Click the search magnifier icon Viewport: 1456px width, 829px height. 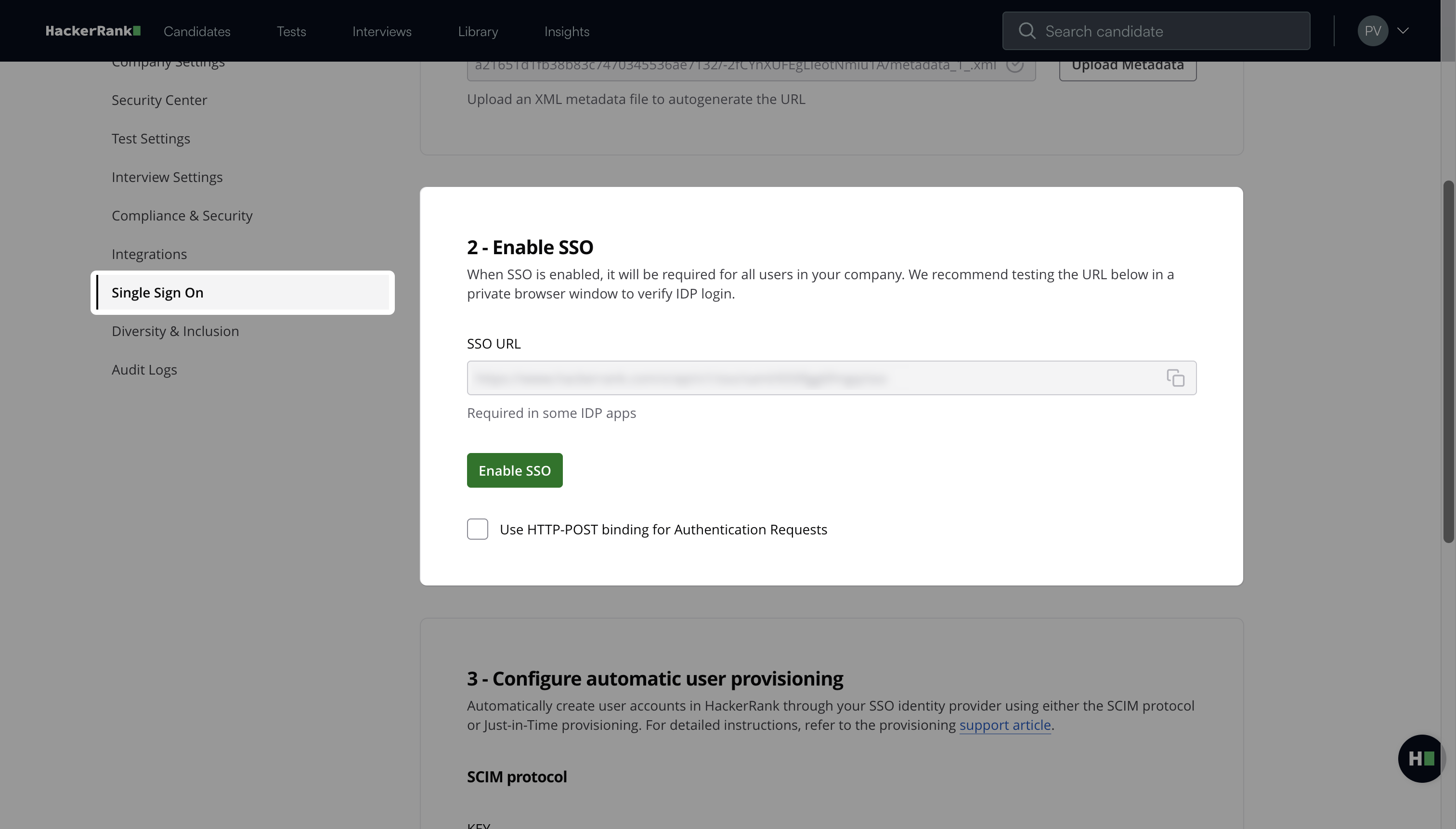pos(1027,31)
